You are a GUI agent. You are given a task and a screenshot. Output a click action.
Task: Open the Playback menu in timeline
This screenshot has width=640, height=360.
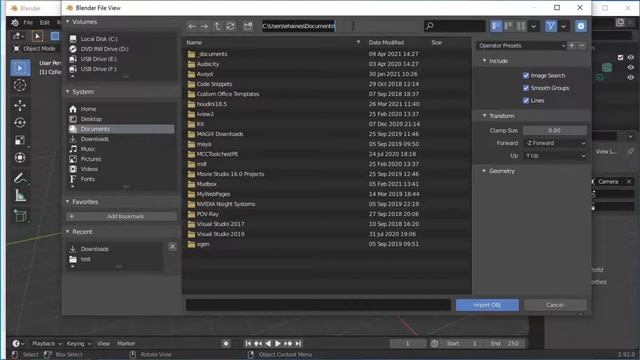(x=46, y=344)
